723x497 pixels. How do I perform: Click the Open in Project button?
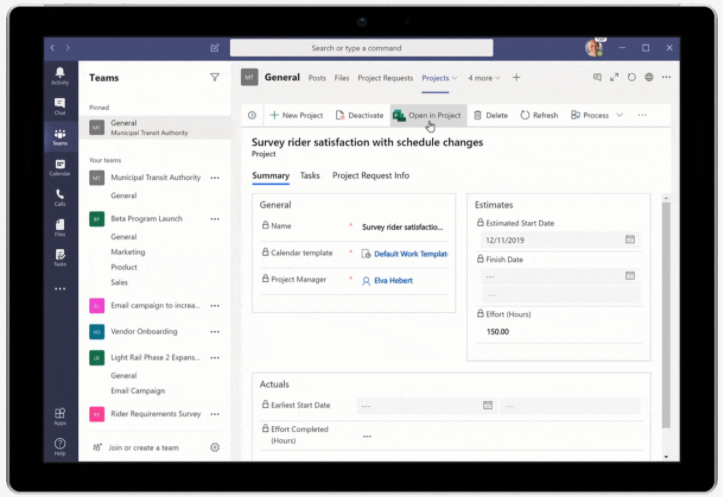click(427, 115)
